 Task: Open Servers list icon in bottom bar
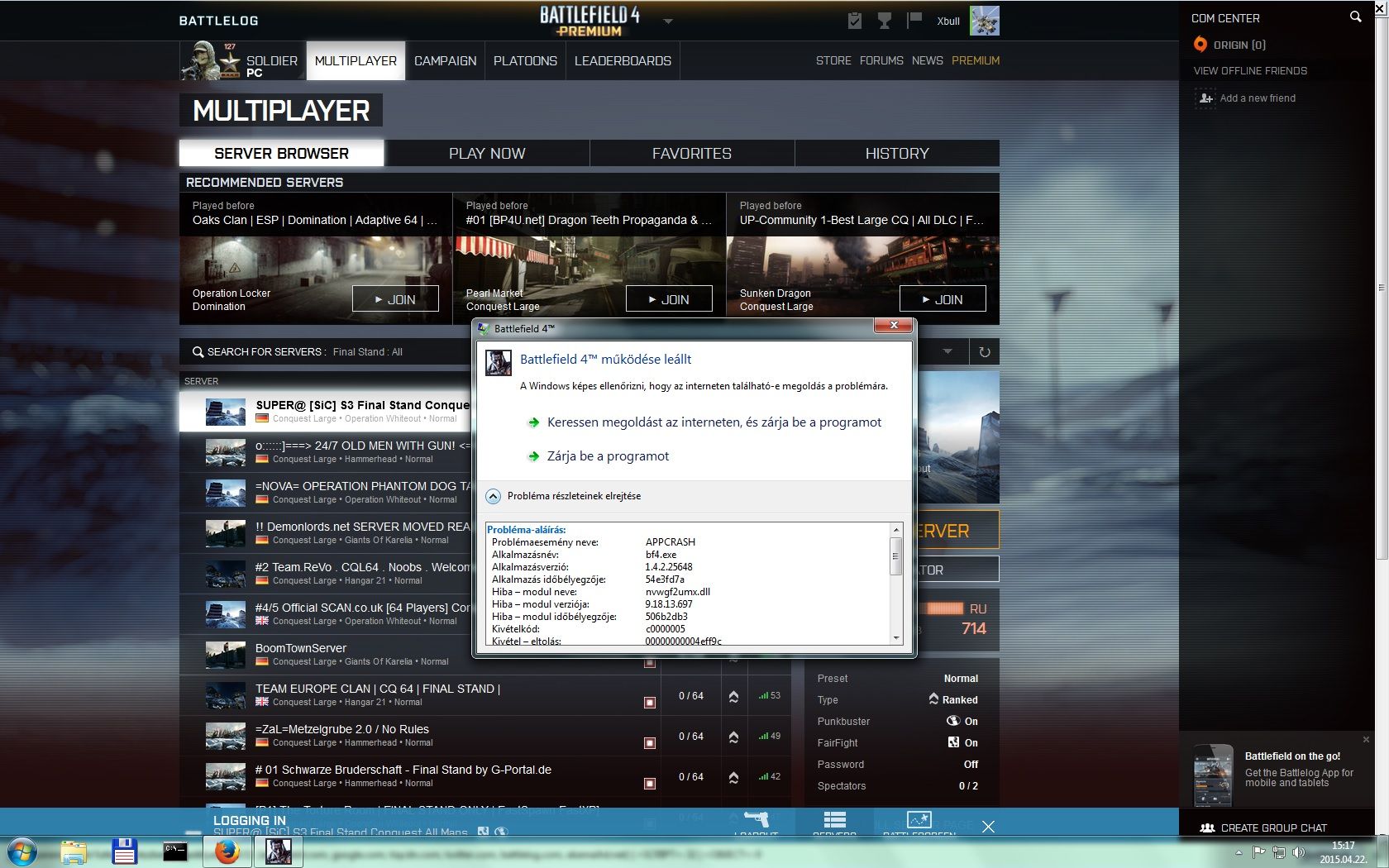tap(834, 819)
